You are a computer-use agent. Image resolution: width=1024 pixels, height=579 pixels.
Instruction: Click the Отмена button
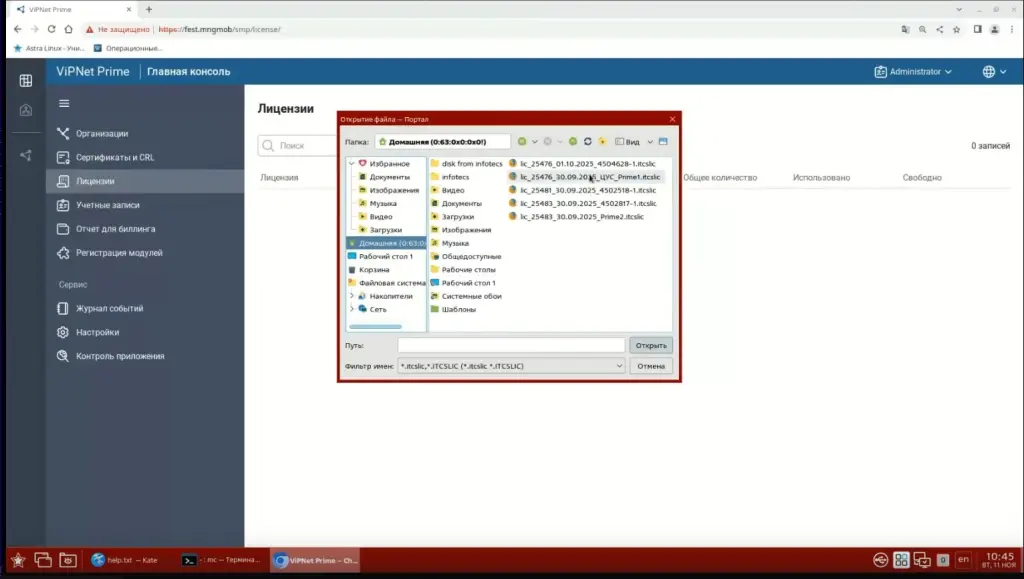click(651, 366)
